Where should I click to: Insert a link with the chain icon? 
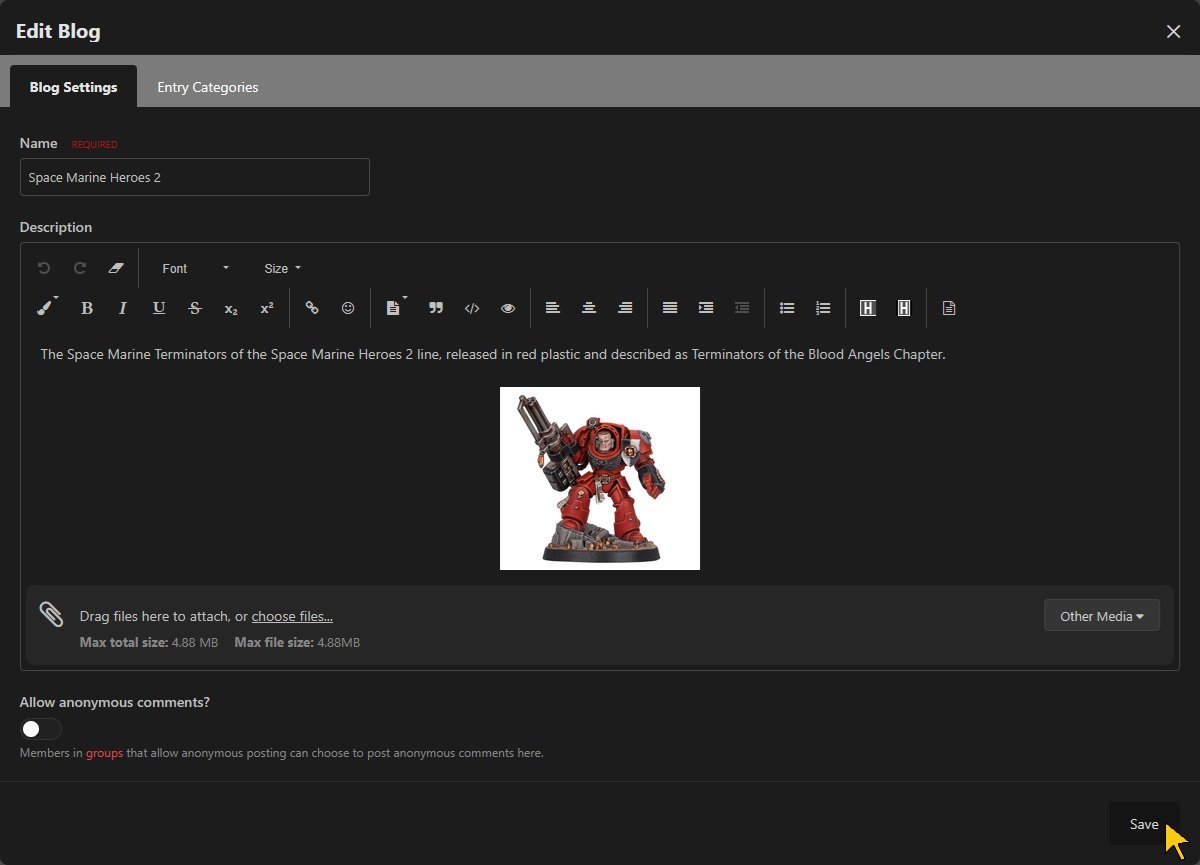pos(312,308)
